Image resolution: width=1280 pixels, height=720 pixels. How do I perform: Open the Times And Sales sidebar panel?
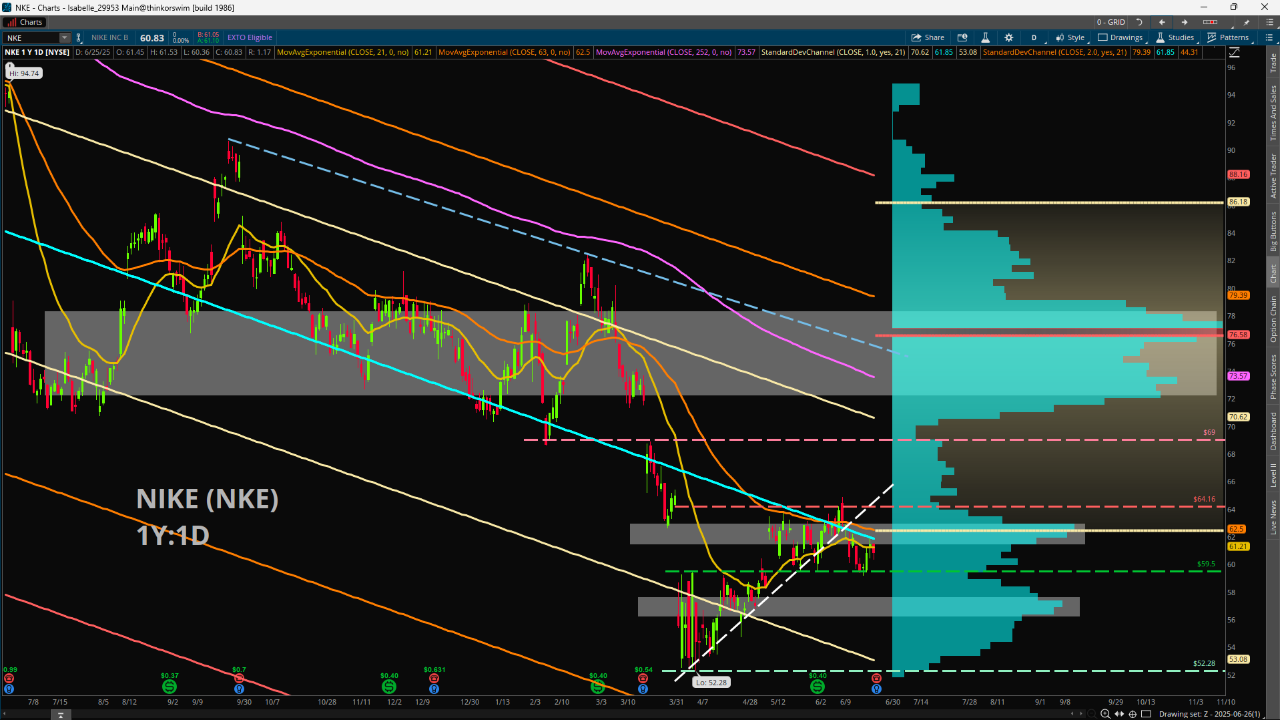[x=1273, y=112]
